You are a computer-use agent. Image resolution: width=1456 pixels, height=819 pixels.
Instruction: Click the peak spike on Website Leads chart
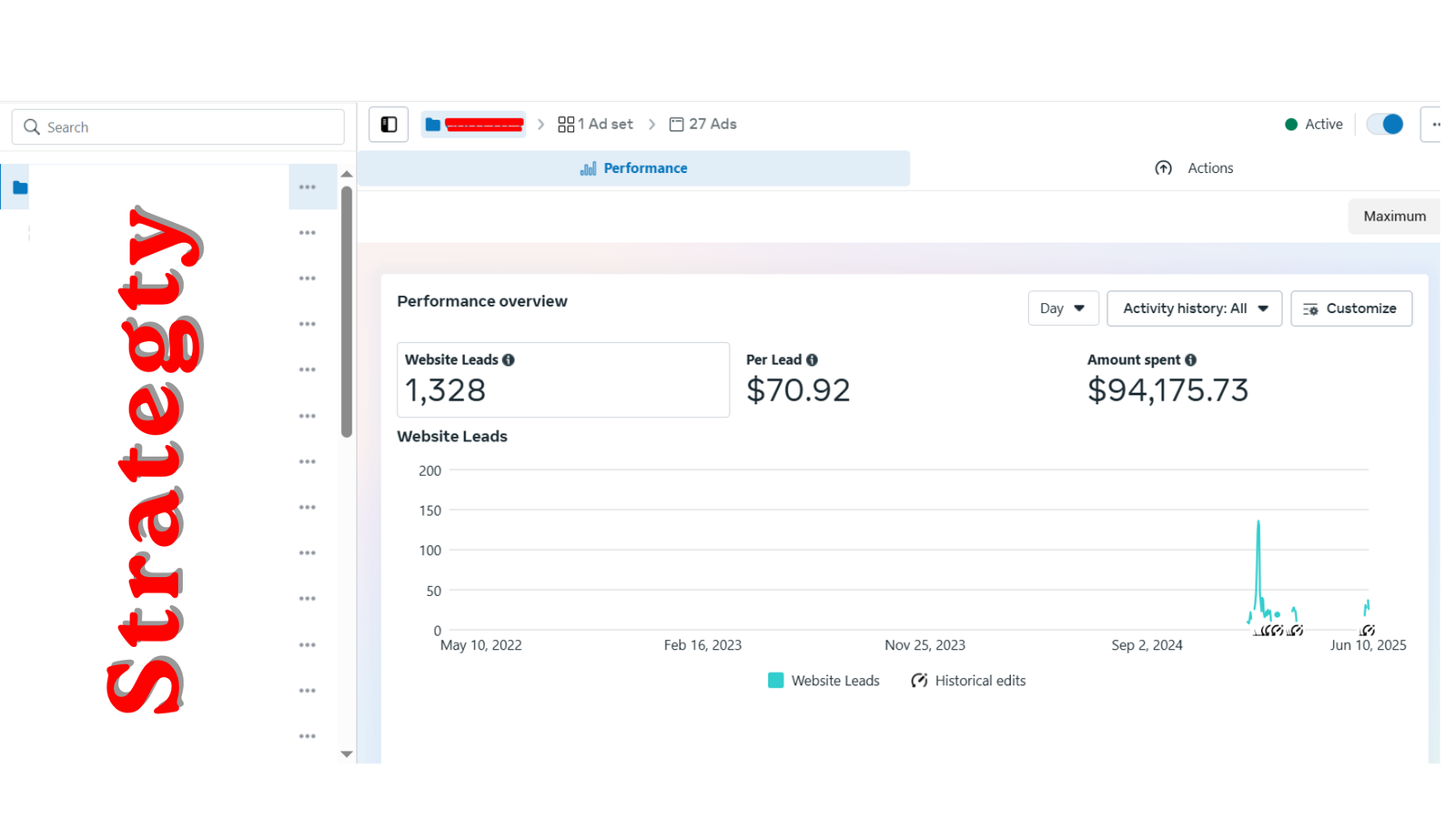1259,522
